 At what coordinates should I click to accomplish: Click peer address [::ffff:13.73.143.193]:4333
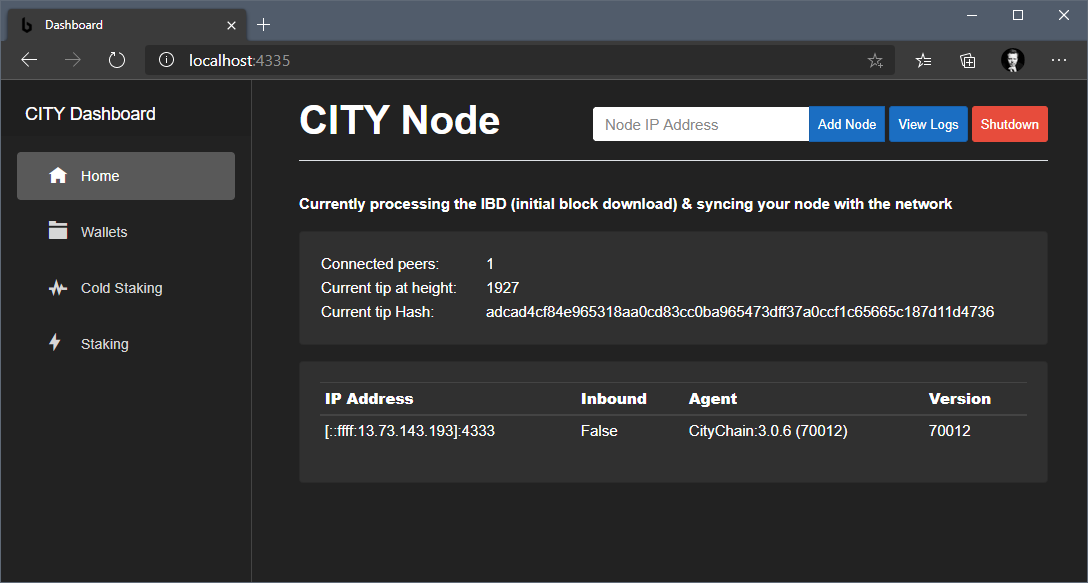[x=409, y=431]
